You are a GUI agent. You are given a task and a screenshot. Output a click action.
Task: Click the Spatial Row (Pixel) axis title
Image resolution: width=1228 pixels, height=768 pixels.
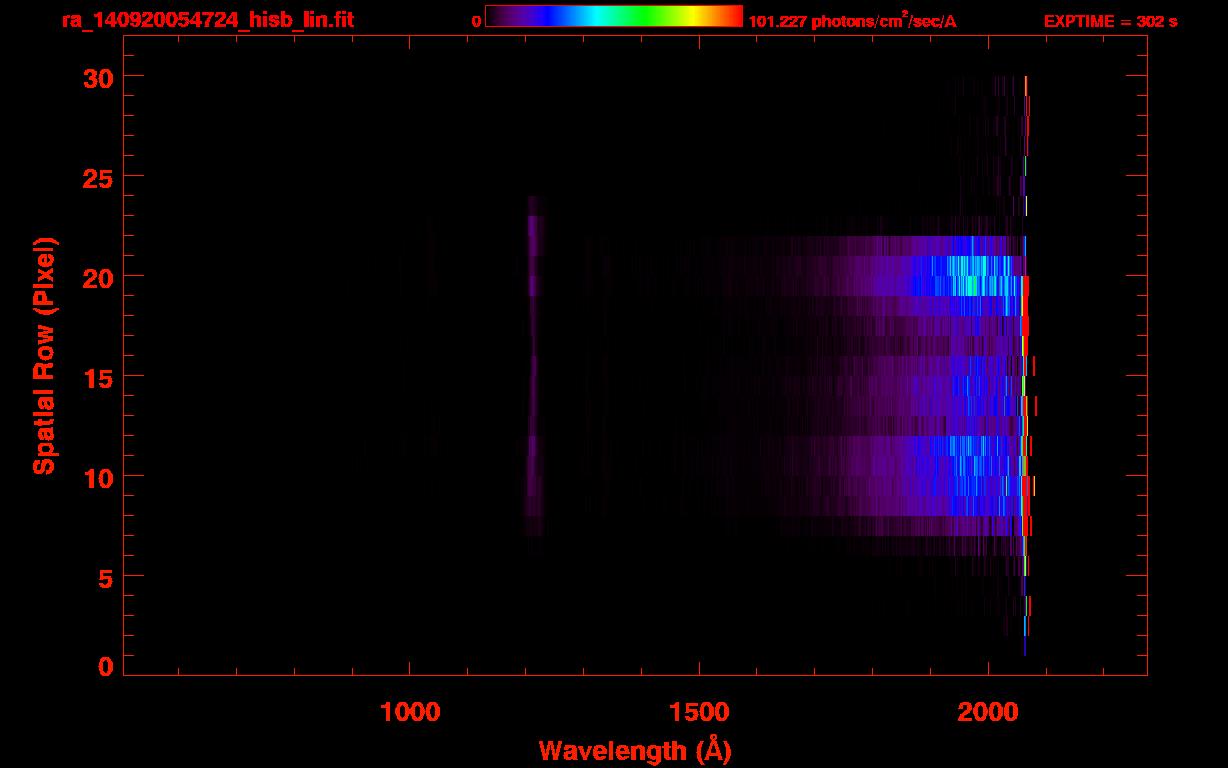(x=44, y=356)
